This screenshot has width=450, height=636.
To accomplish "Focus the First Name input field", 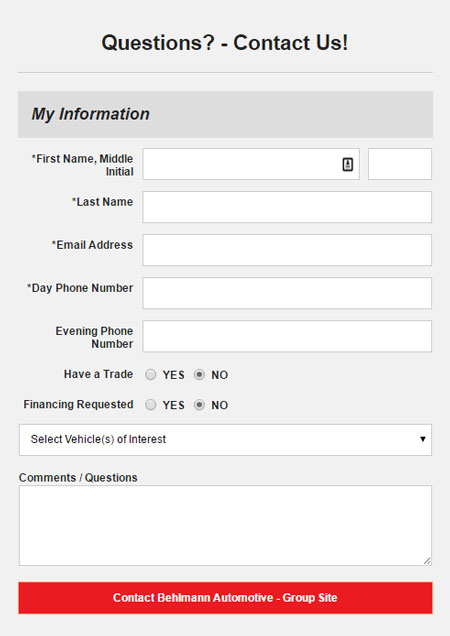I will [x=251, y=164].
